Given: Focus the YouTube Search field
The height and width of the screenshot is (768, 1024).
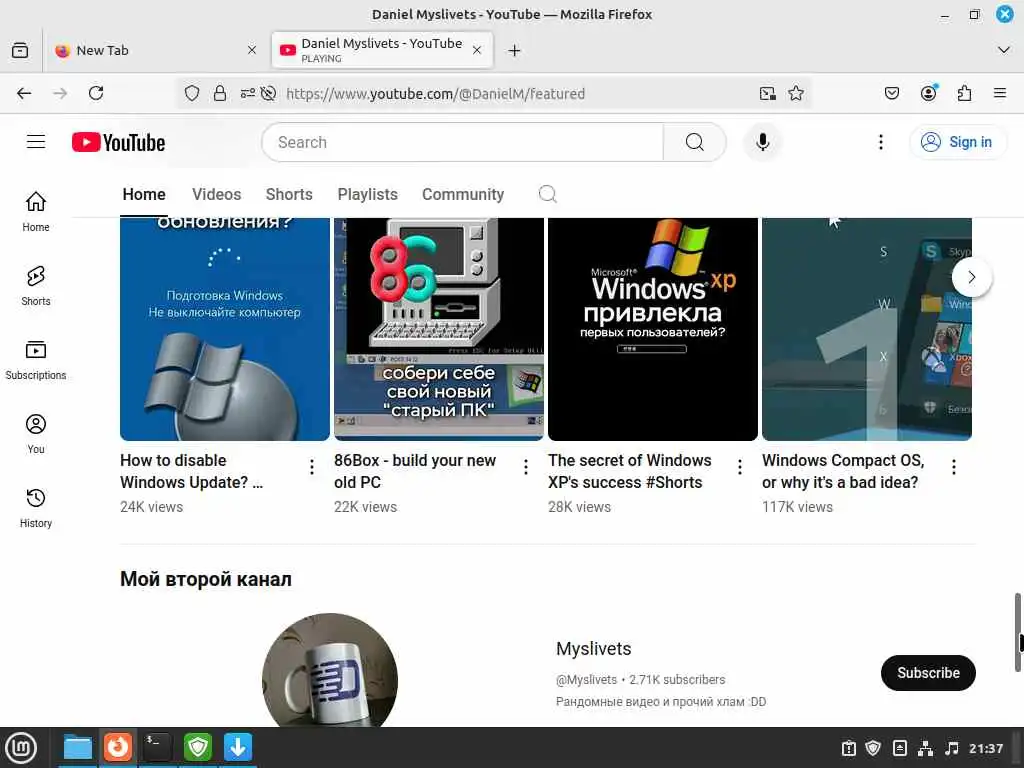Looking at the screenshot, I should [462, 142].
